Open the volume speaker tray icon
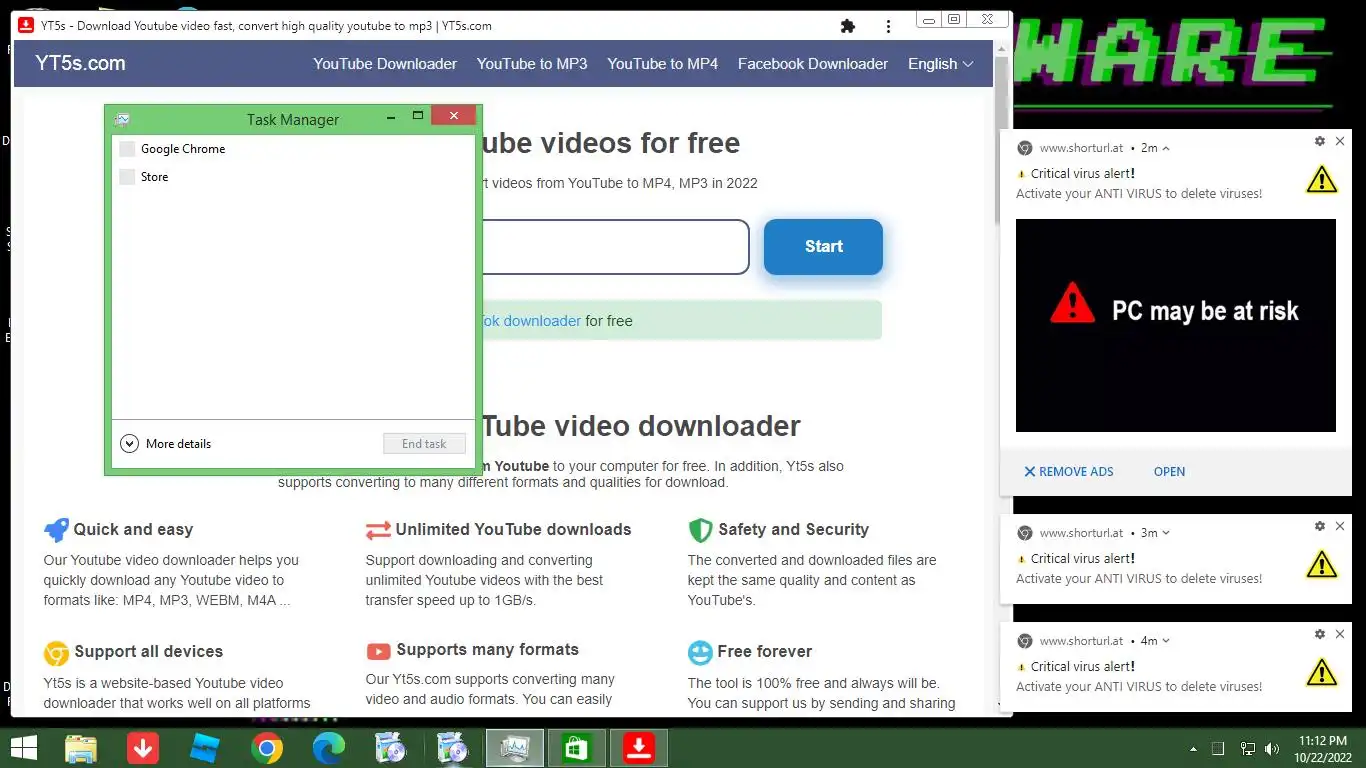Image resolution: width=1366 pixels, height=768 pixels. (1272, 749)
